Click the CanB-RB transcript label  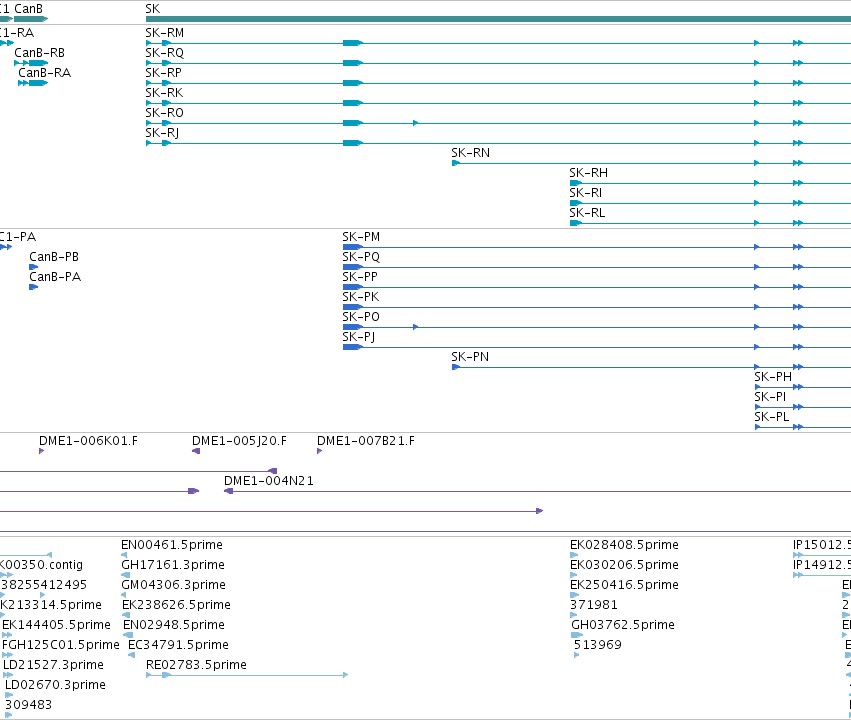pyautogui.click(x=39, y=53)
